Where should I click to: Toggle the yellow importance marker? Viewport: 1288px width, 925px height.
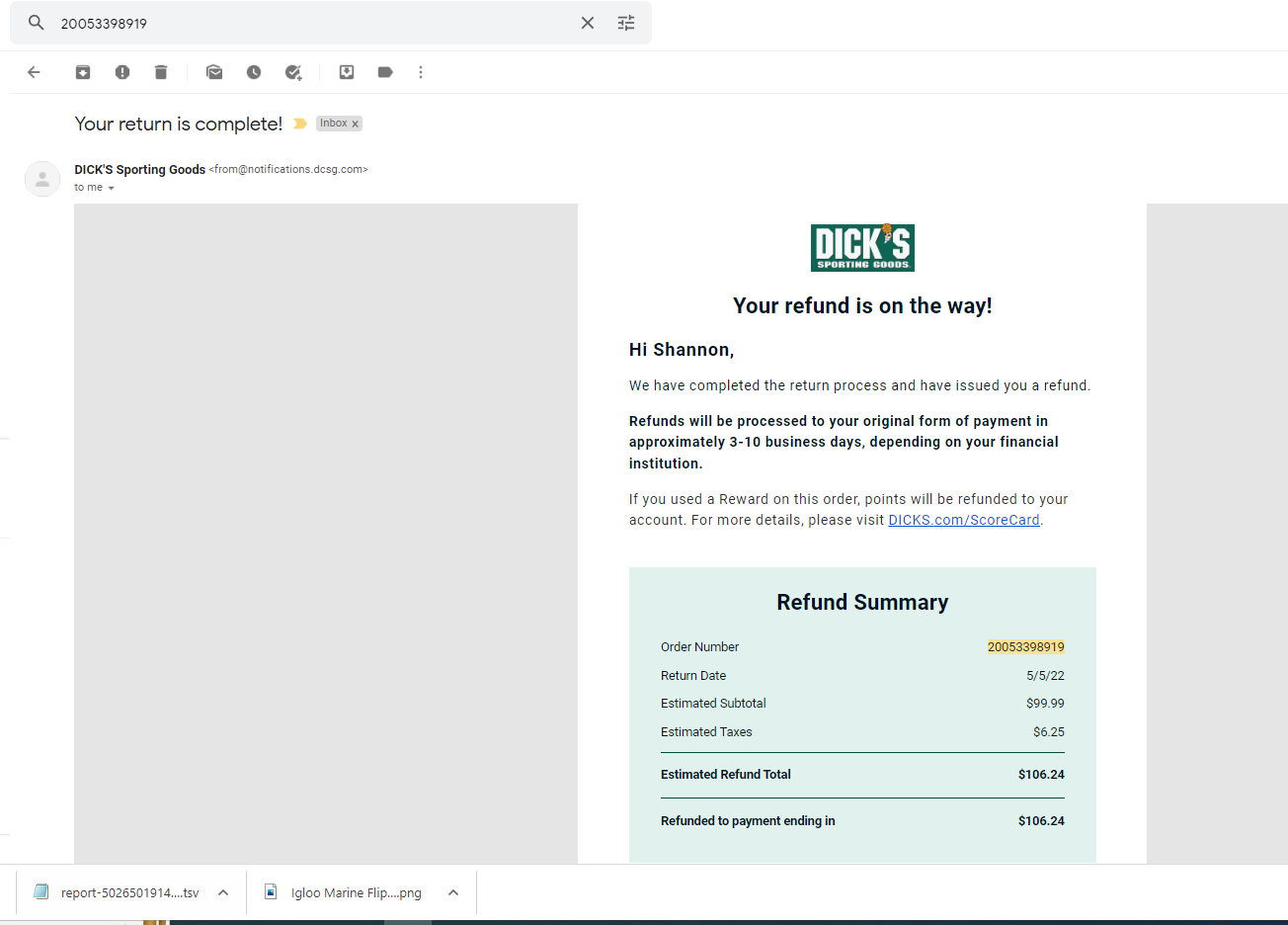tap(300, 124)
